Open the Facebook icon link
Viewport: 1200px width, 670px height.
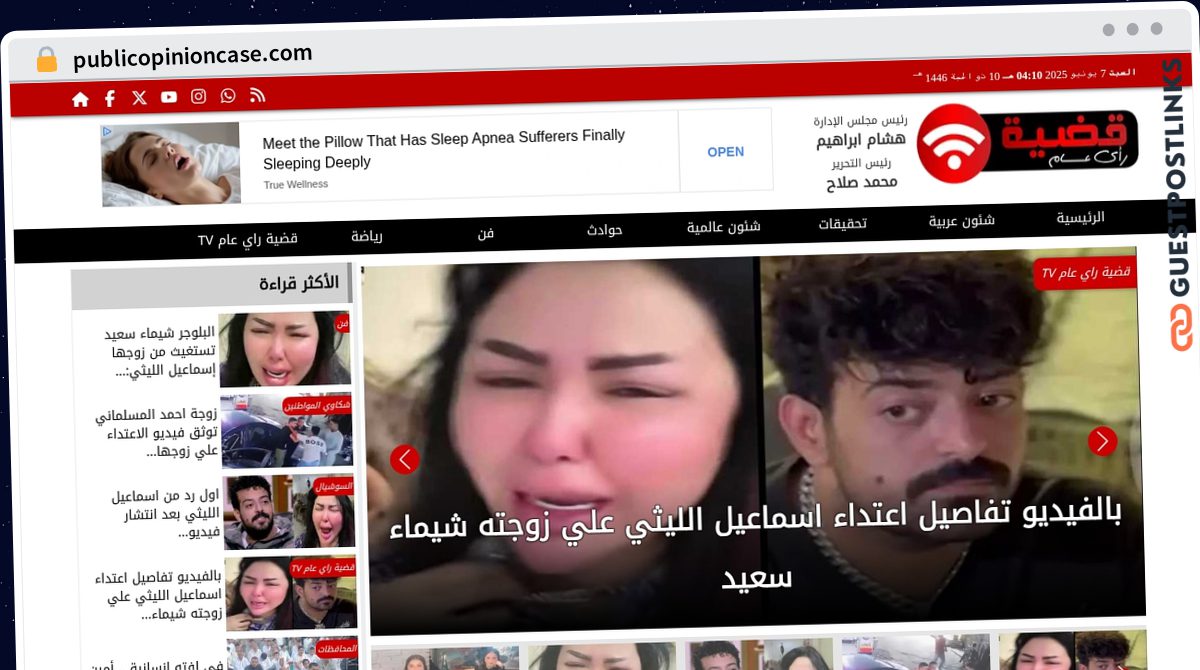110,98
